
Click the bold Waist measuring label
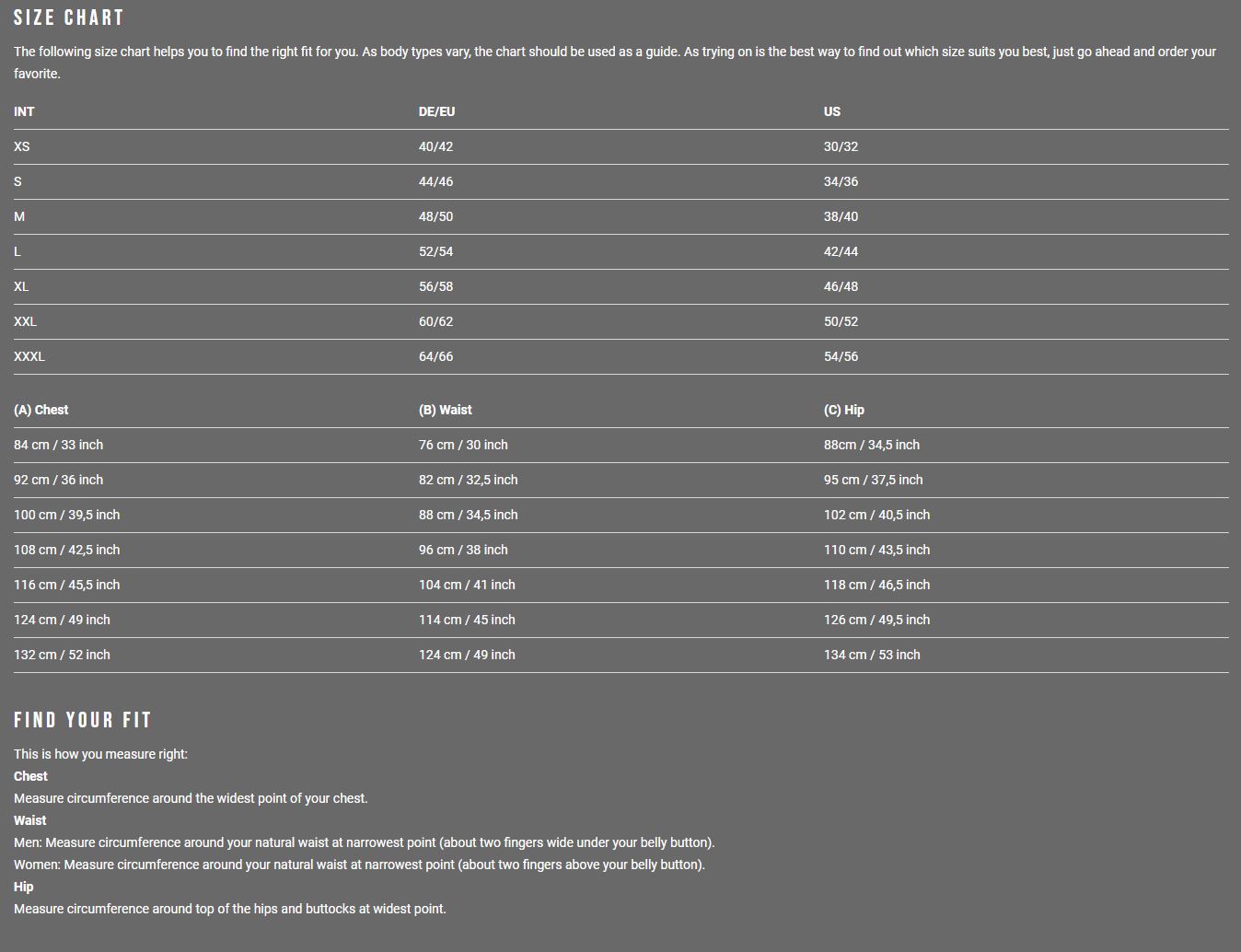click(29, 820)
